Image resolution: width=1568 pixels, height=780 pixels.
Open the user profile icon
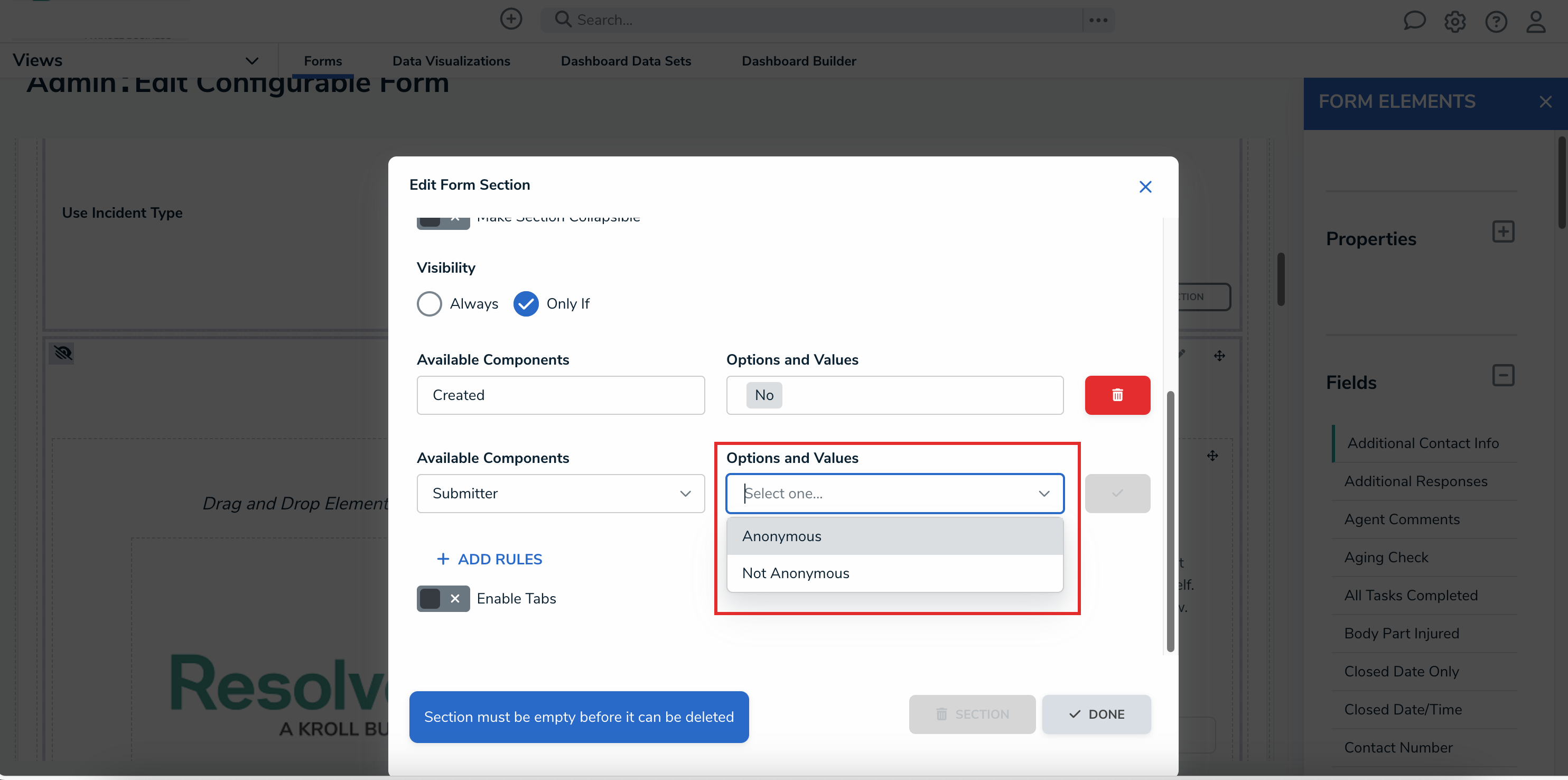[x=1536, y=22]
